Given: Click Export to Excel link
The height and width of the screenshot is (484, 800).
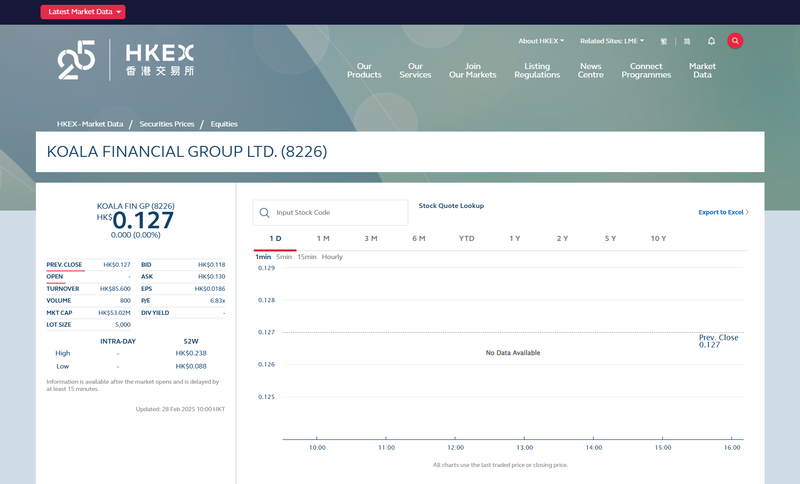Looking at the screenshot, I should [x=723, y=212].
